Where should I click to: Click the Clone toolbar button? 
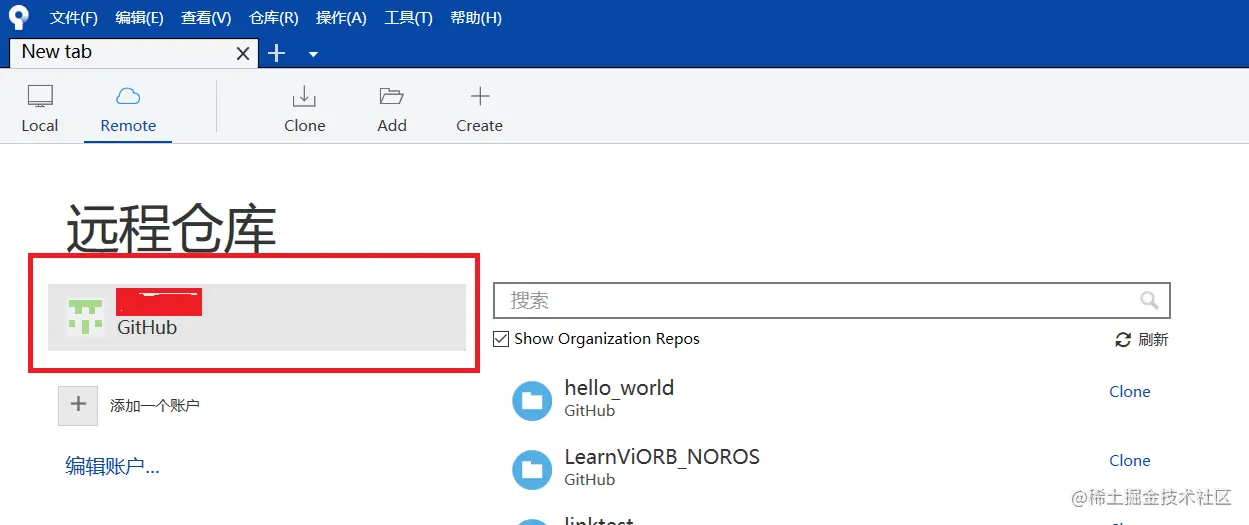click(x=304, y=109)
